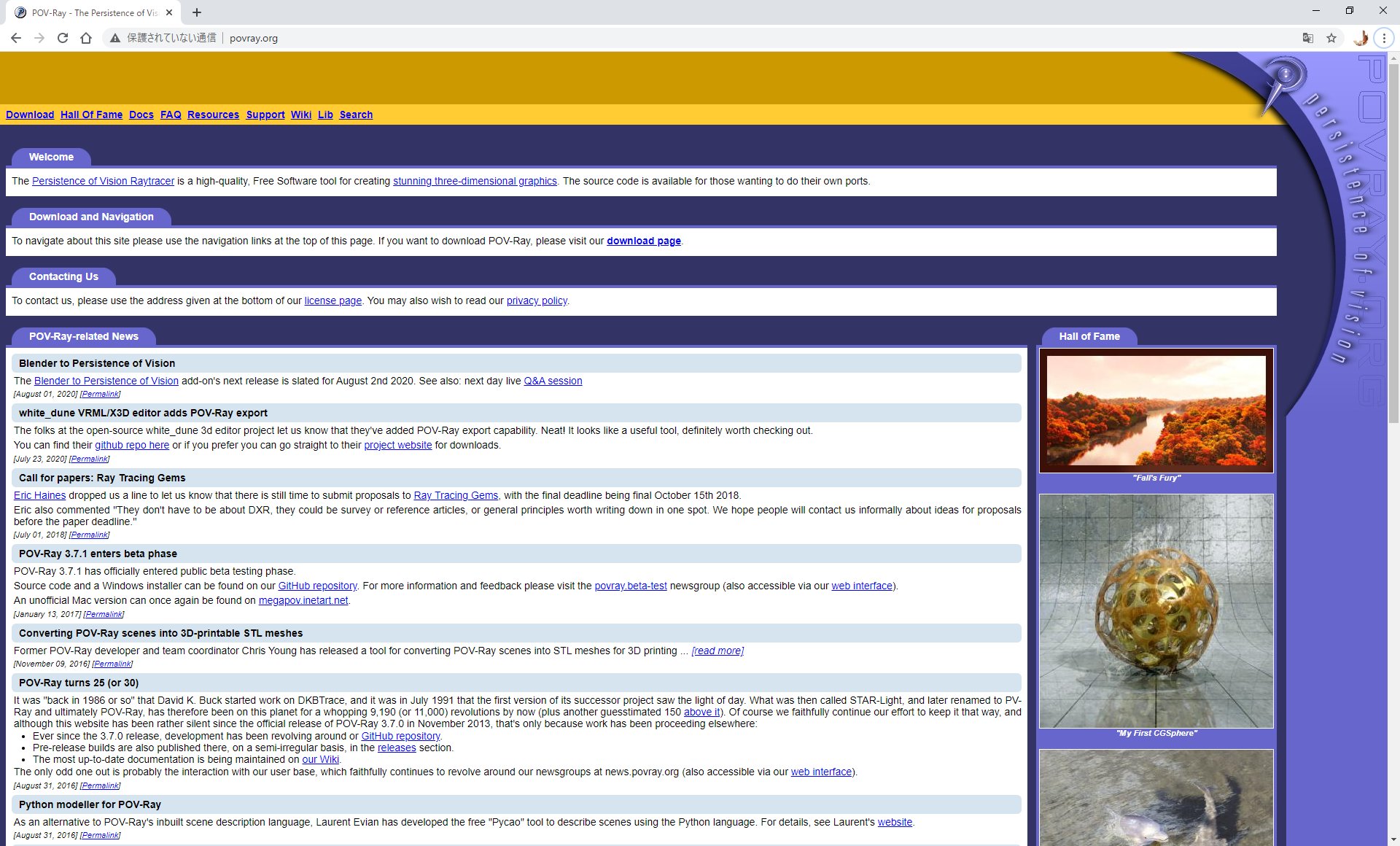Follow the Ray Tracing Gems link

(x=456, y=495)
